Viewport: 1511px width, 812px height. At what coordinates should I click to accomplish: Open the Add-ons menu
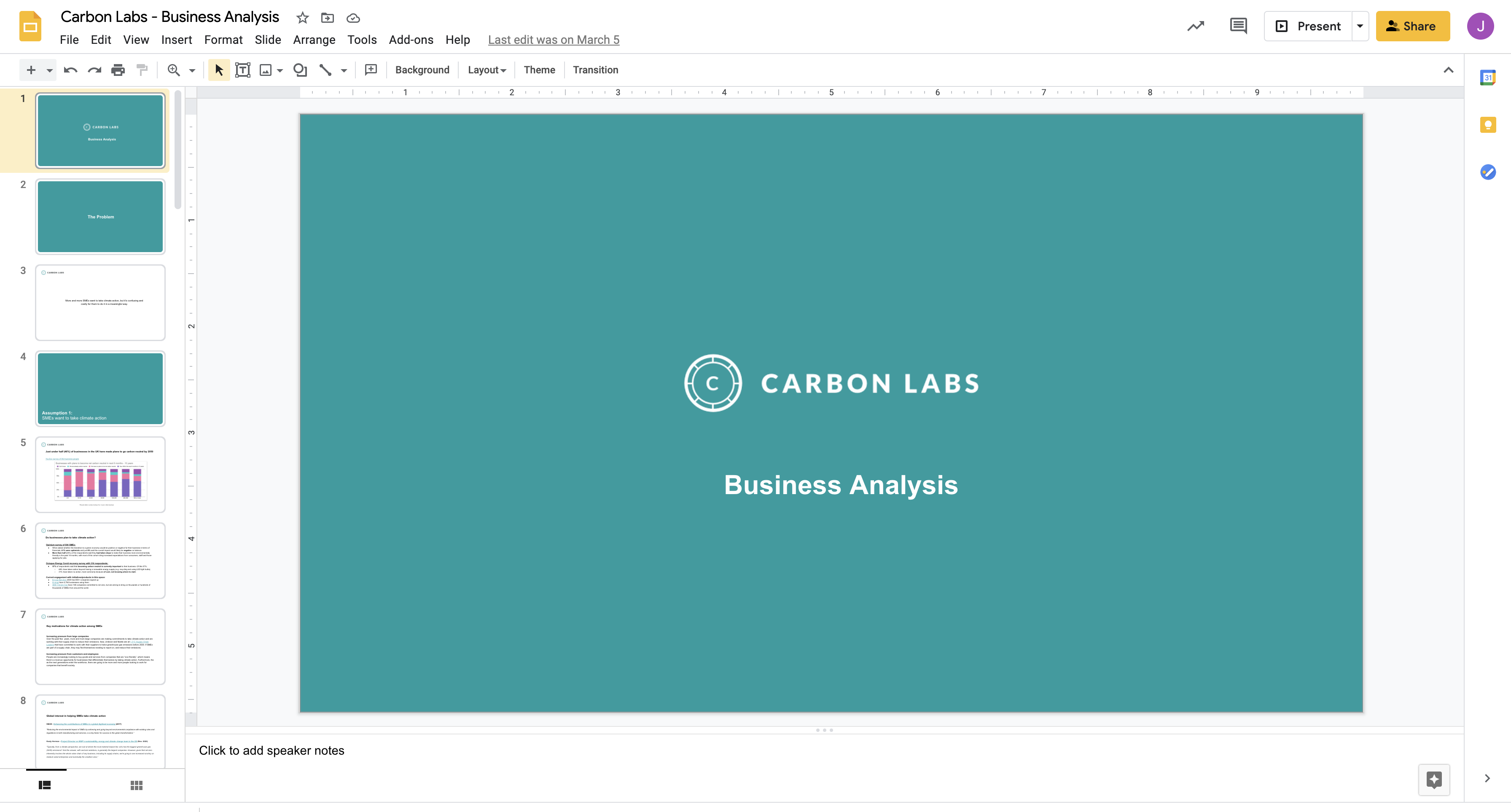[x=411, y=40]
